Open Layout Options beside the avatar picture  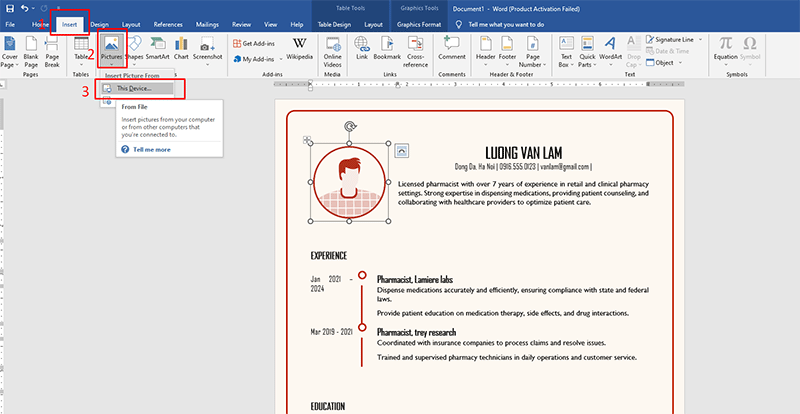(x=402, y=150)
